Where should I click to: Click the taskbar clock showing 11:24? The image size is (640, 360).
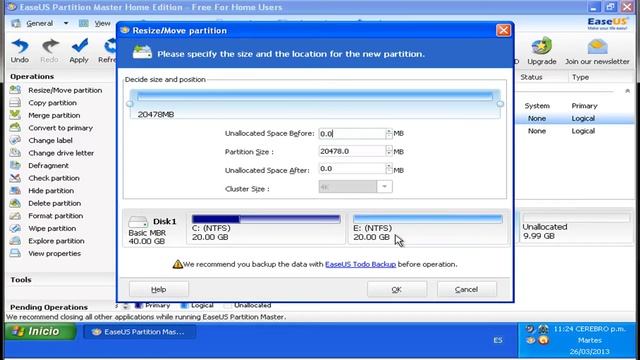pyautogui.click(x=589, y=329)
